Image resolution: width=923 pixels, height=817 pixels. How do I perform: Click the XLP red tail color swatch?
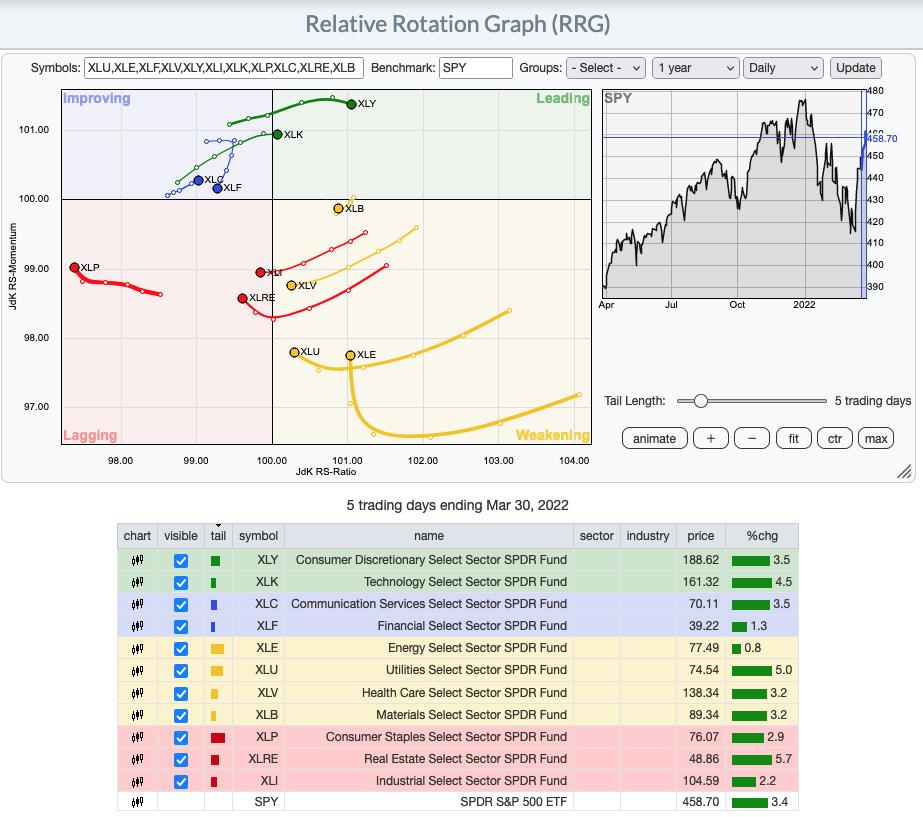[x=218, y=738]
